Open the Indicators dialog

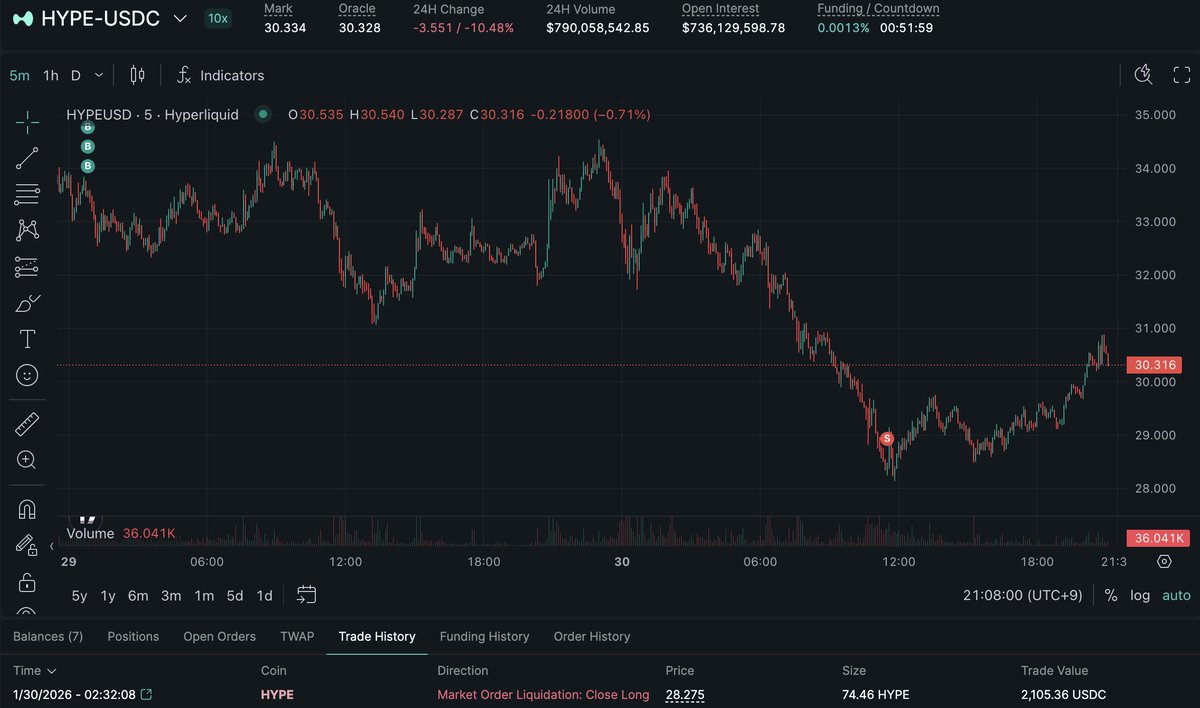(x=220, y=74)
